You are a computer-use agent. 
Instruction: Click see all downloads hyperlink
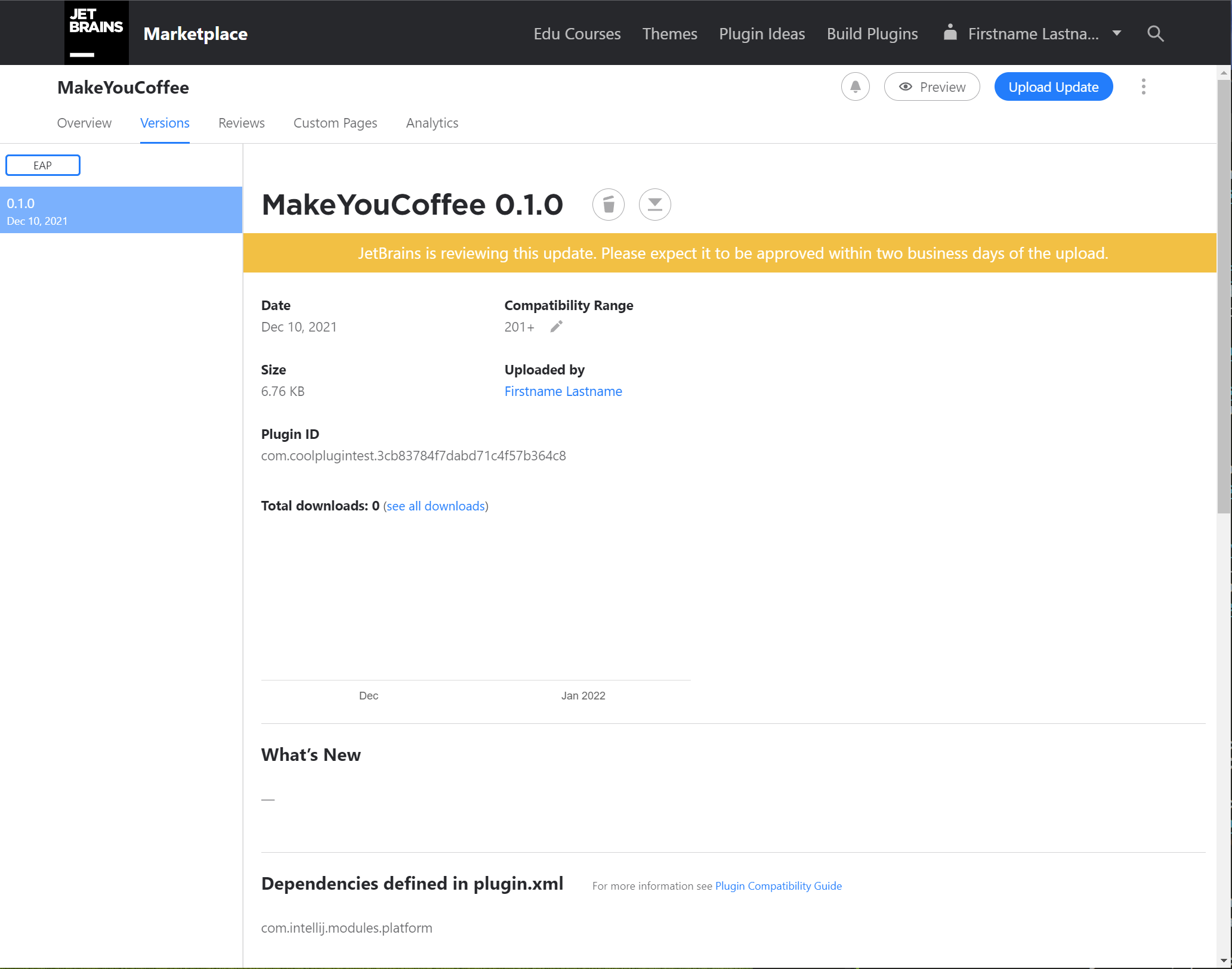436,505
